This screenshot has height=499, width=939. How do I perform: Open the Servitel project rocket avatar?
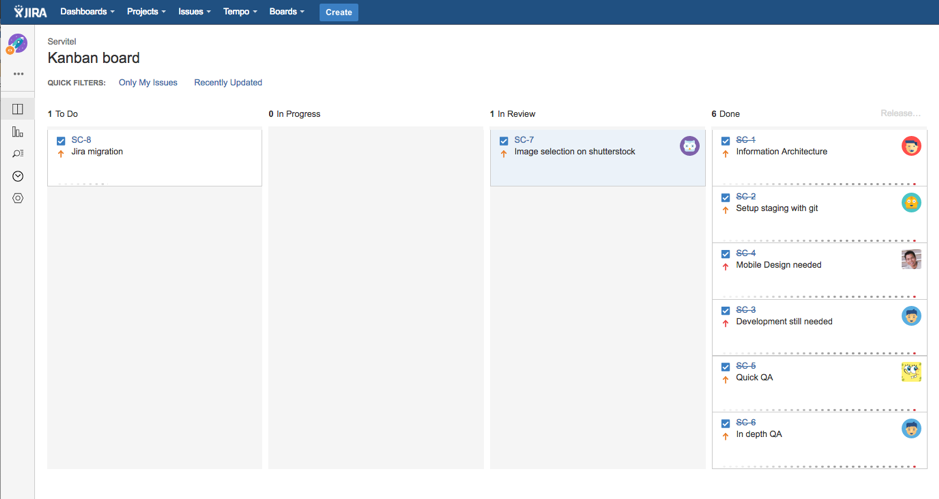pyautogui.click(x=17, y=44)
